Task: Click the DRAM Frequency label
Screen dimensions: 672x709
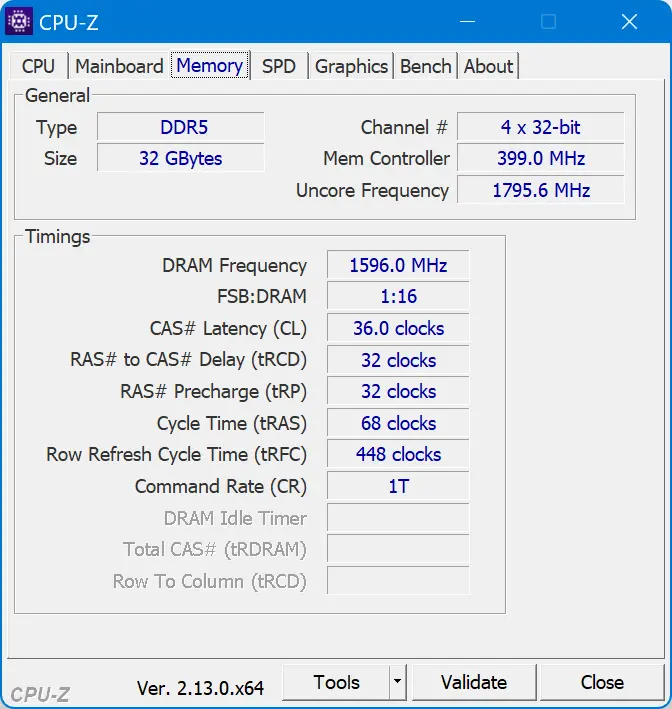Action: point(234,265)
